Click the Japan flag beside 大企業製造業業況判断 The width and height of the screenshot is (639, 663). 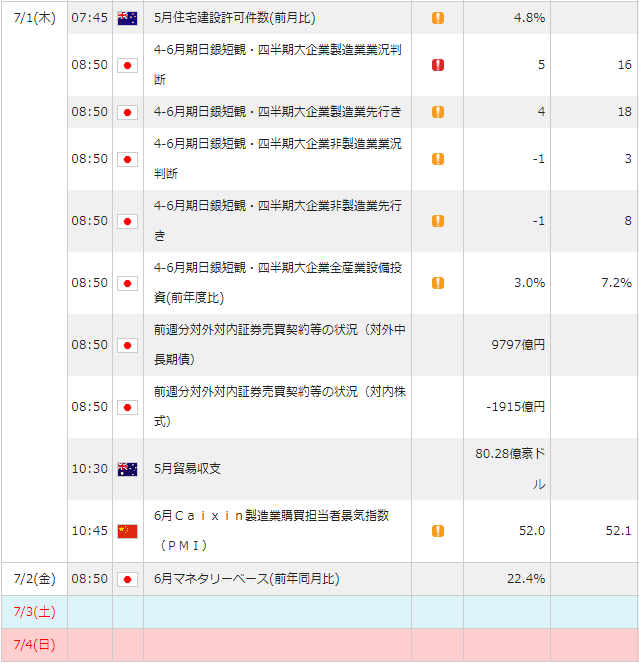tap(127, 66)
